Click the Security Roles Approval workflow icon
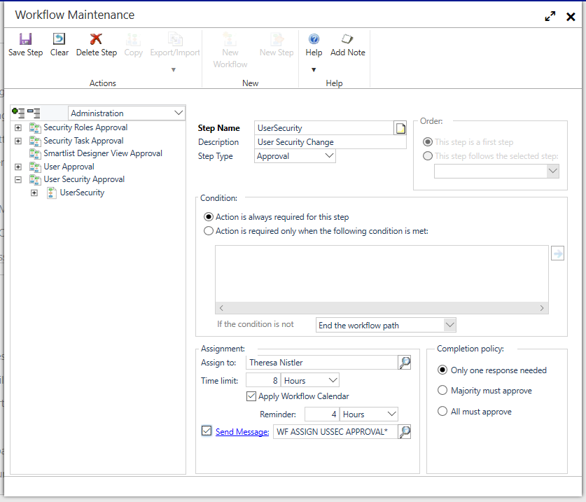586x502 pixels. 35,128
